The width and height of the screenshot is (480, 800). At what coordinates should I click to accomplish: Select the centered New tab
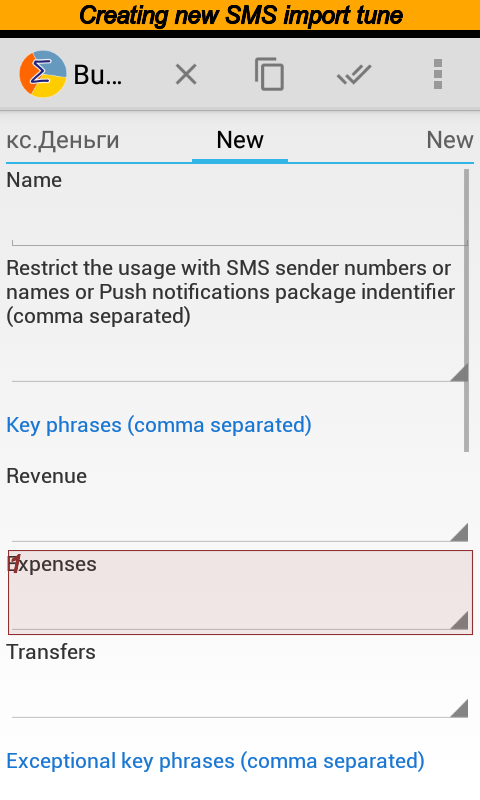pyautogui.click(x=240, y=140)
